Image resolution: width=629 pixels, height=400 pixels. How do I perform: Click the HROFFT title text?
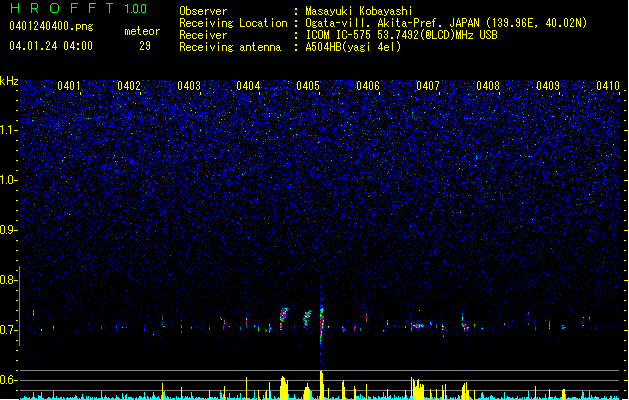click(62, 8)
